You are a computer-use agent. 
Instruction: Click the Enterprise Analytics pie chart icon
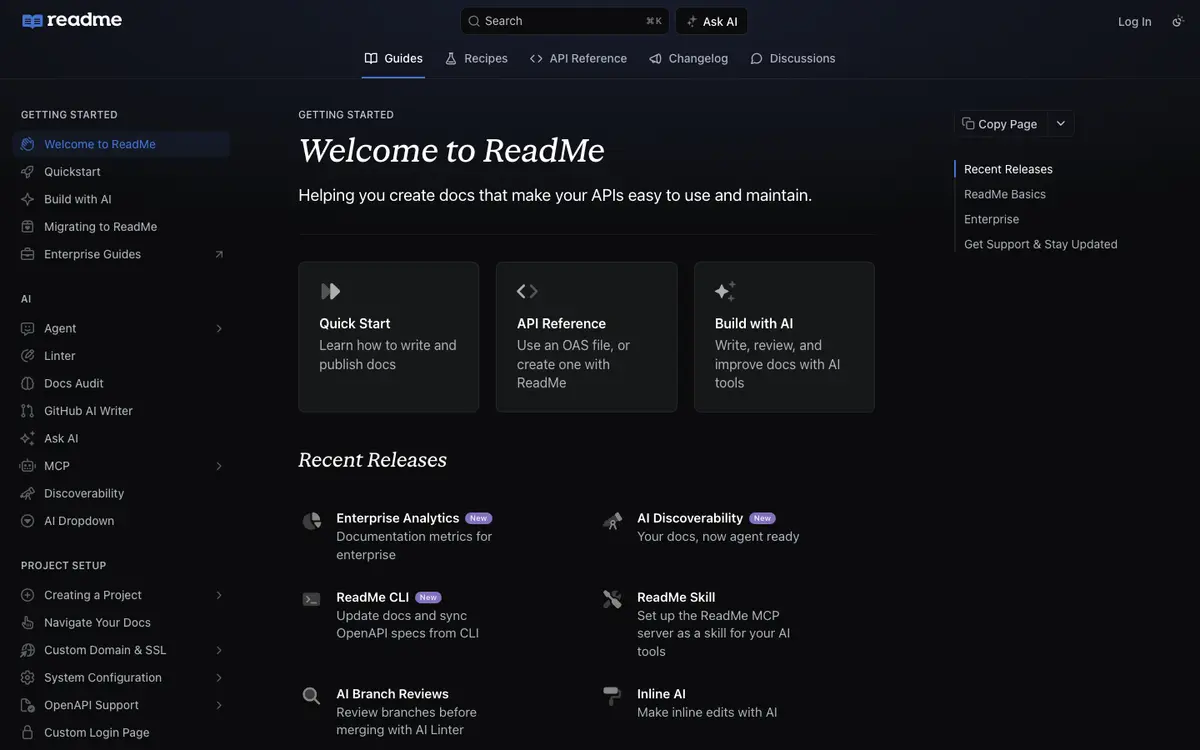pos(312,521)
